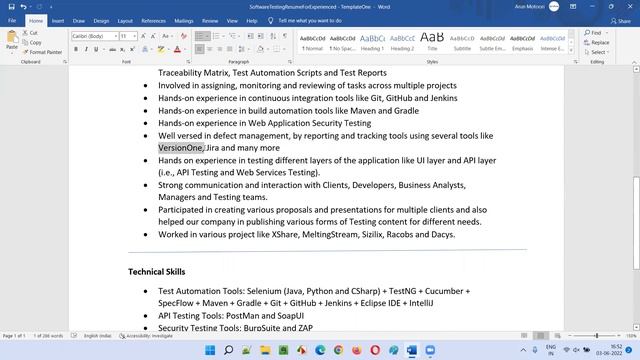
Task: Switch to the Insert tab
Action: (x=58, y=21)
